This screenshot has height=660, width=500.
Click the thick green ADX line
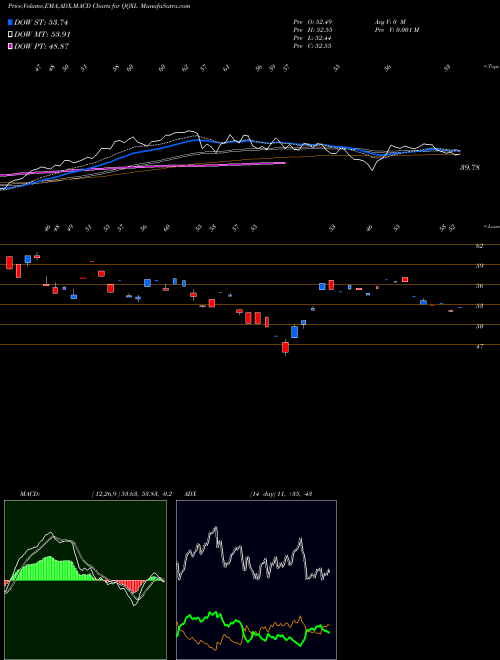point(253,627)
